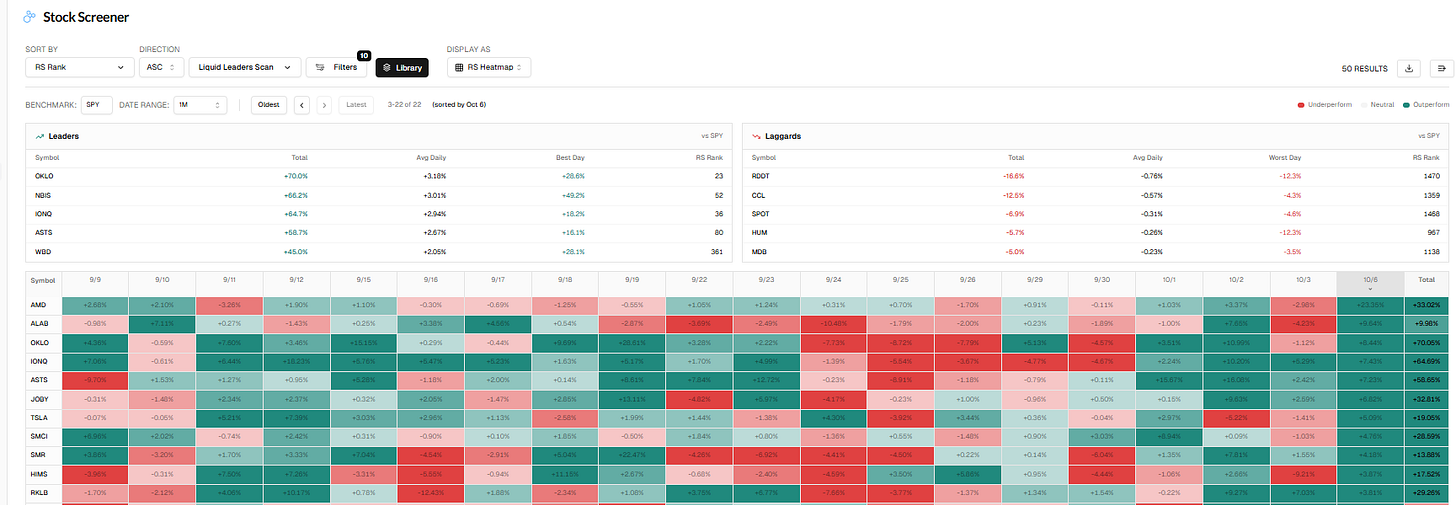Sort heatmap by the 10/6 column header

pyautogui.click(x=1370, y=283)
